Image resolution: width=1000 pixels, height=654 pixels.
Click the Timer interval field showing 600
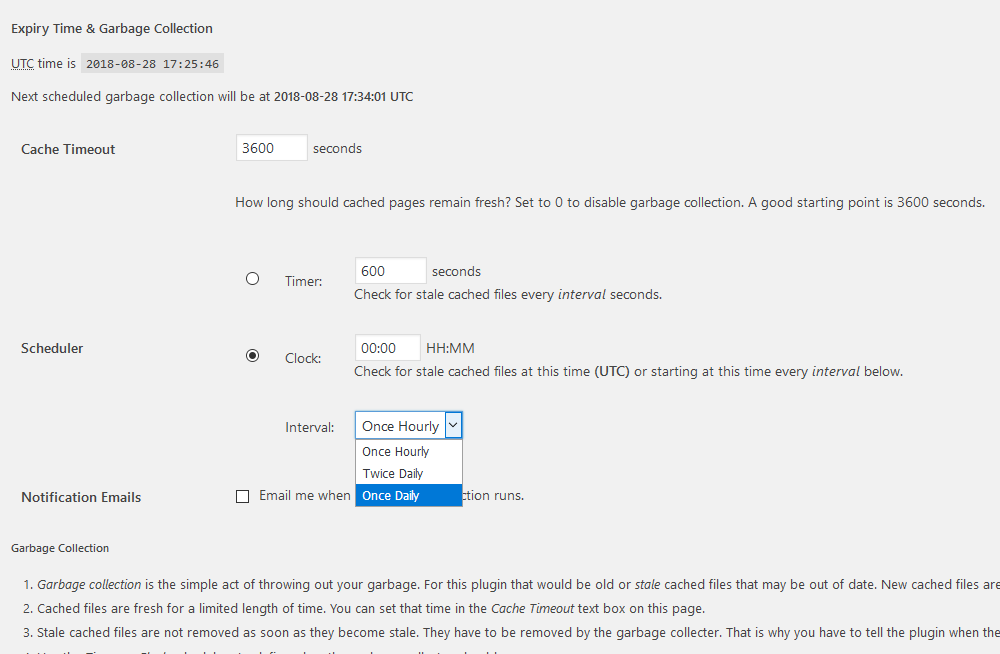(390, 271)
